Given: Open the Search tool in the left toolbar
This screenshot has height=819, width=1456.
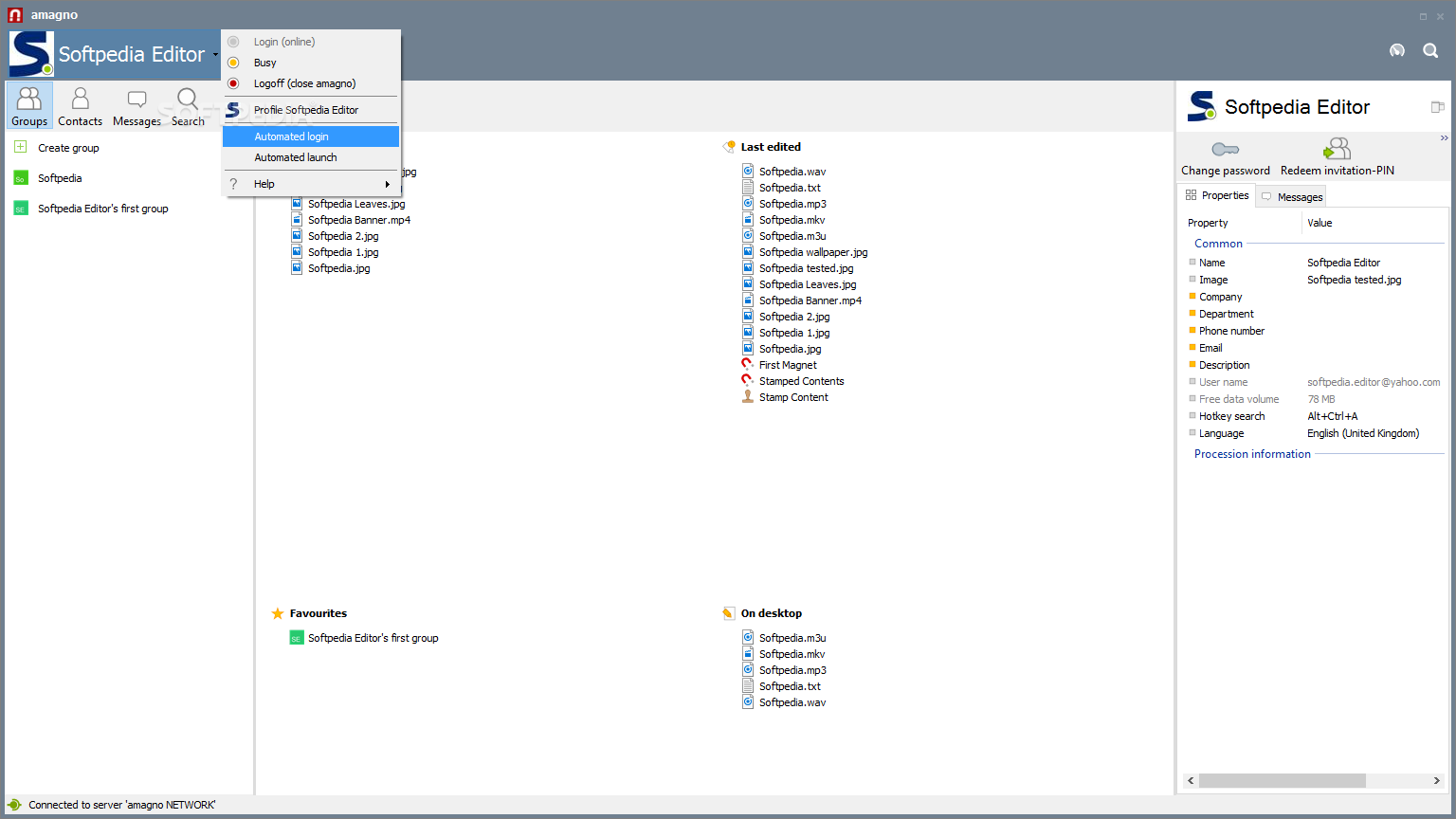Looking at the screenshot, I should pos(188,105).
